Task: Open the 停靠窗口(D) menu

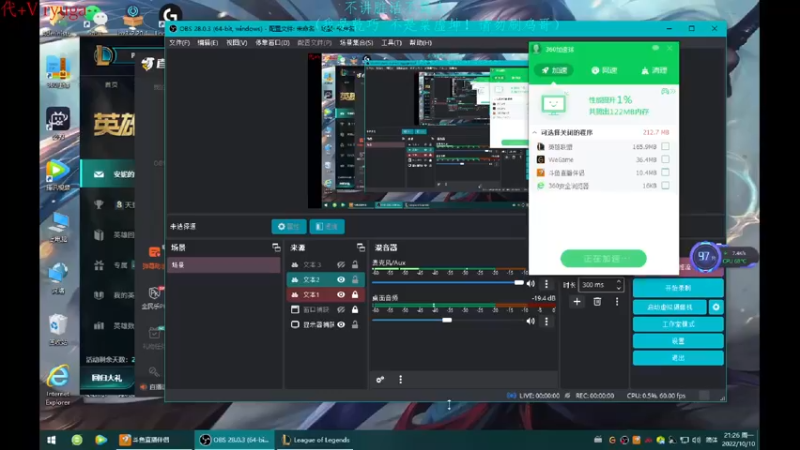Action: (x=272, y=43)
